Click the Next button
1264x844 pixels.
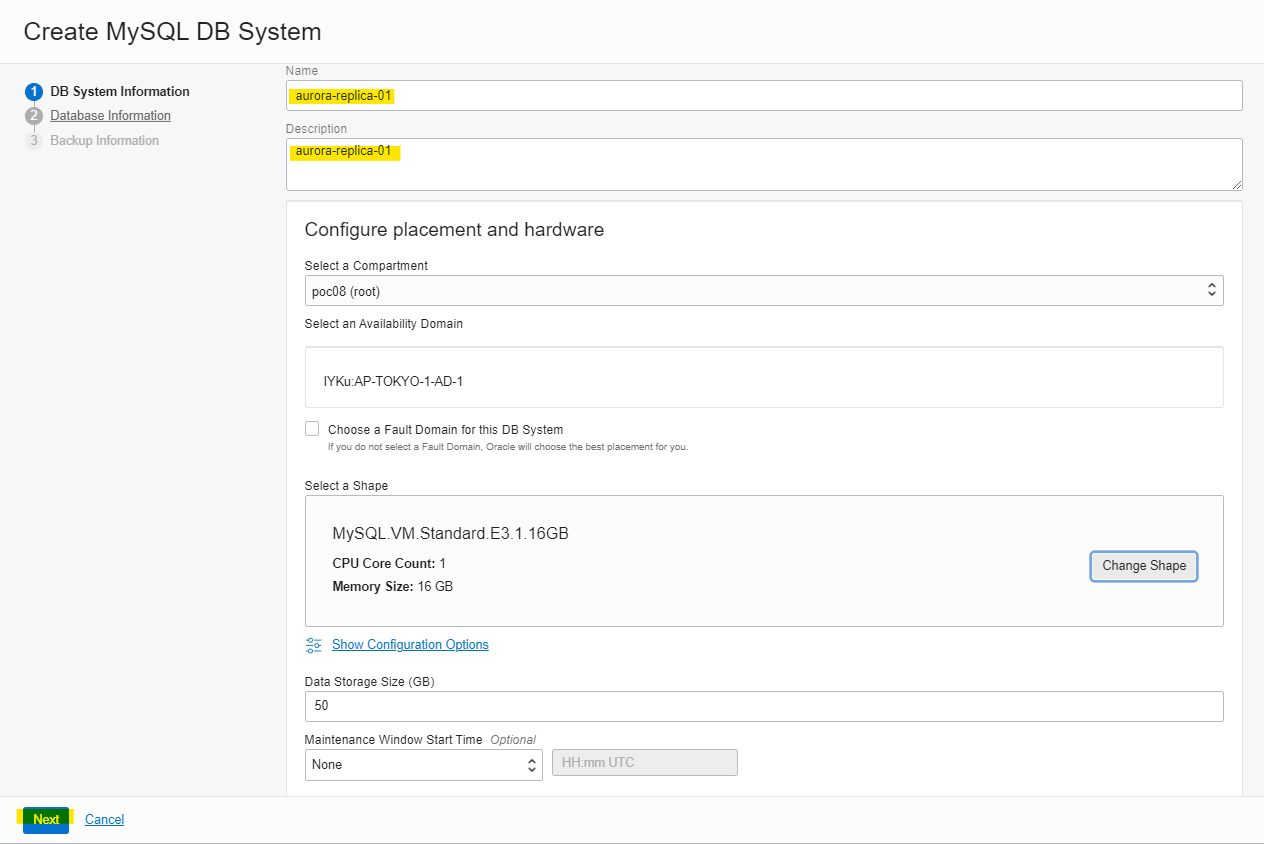(x=46, y=820)
